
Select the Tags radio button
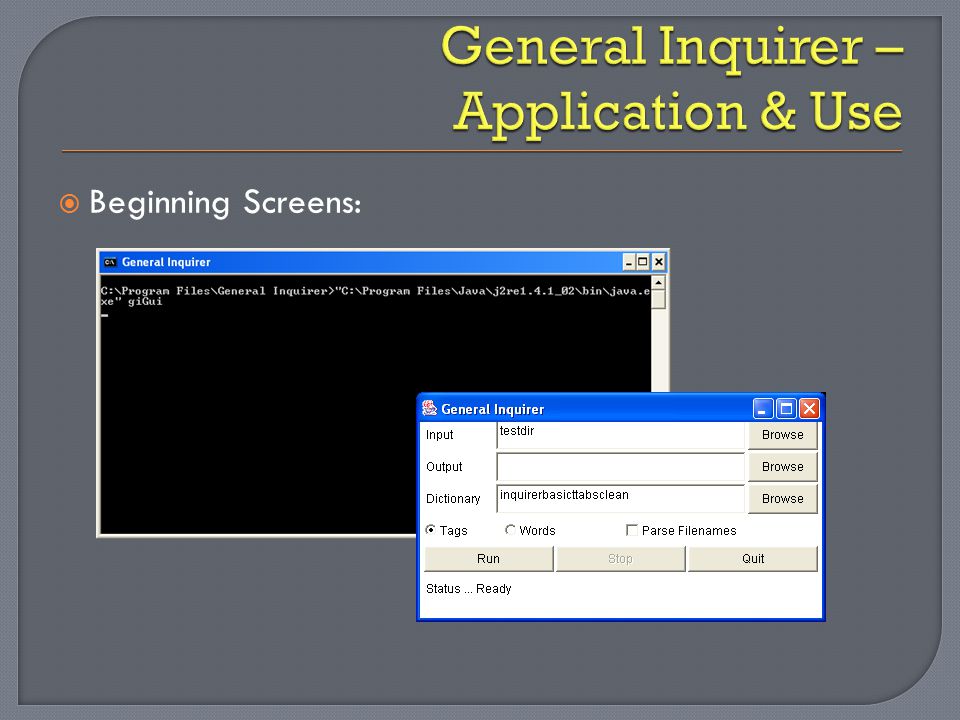[431, 530]
